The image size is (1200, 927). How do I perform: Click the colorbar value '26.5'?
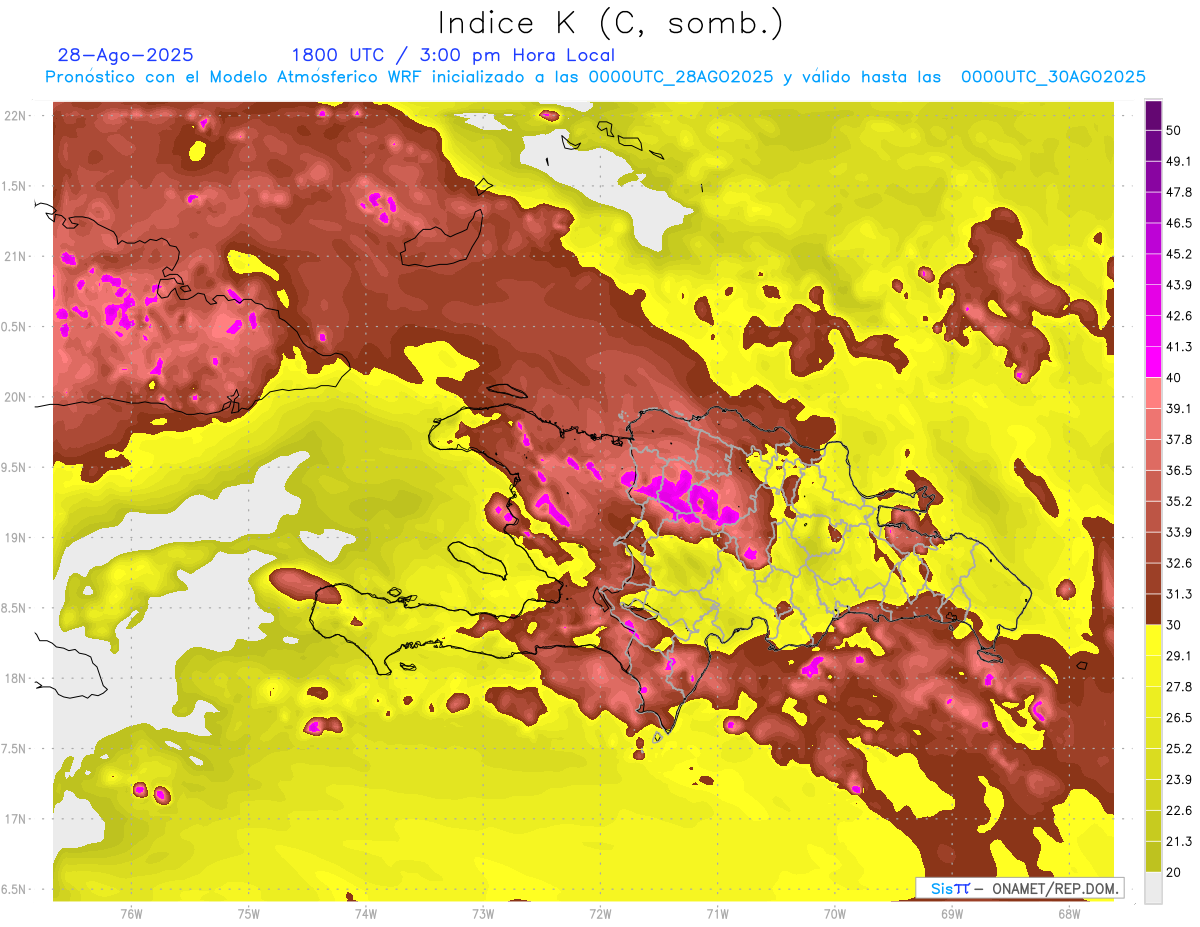coord(1179,717)
